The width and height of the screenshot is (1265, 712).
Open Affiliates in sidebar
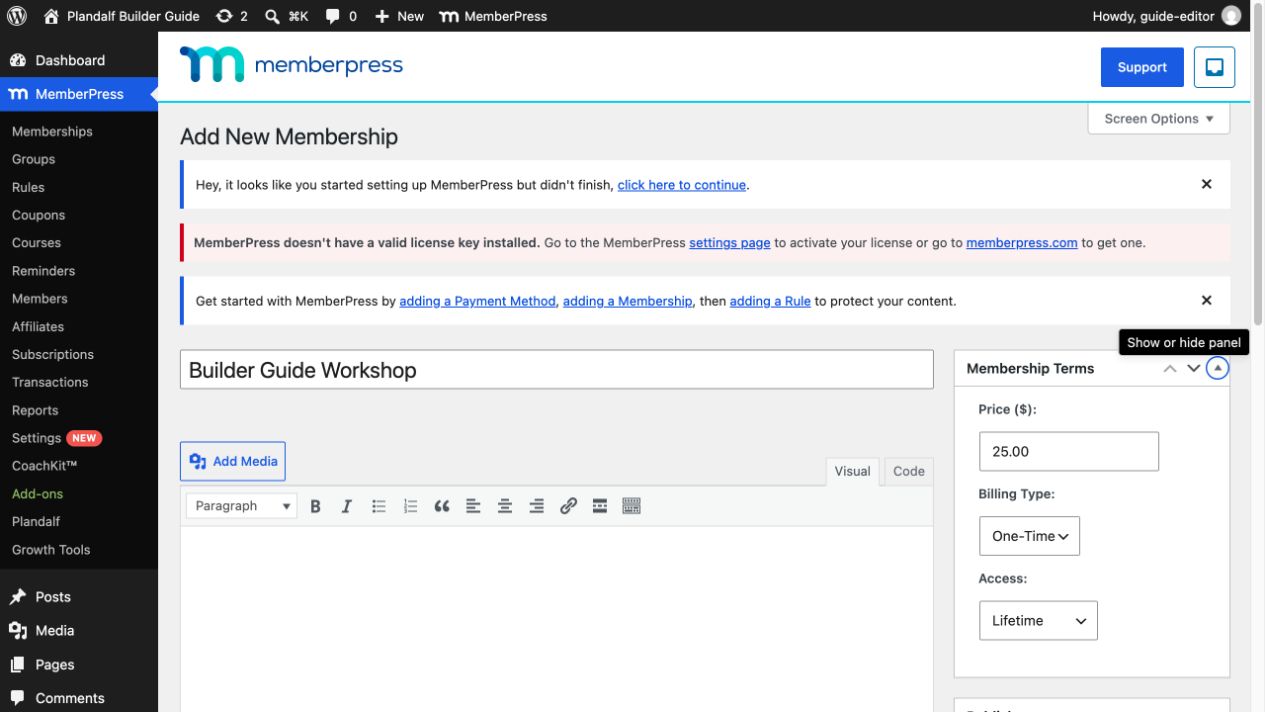point(38,327)
